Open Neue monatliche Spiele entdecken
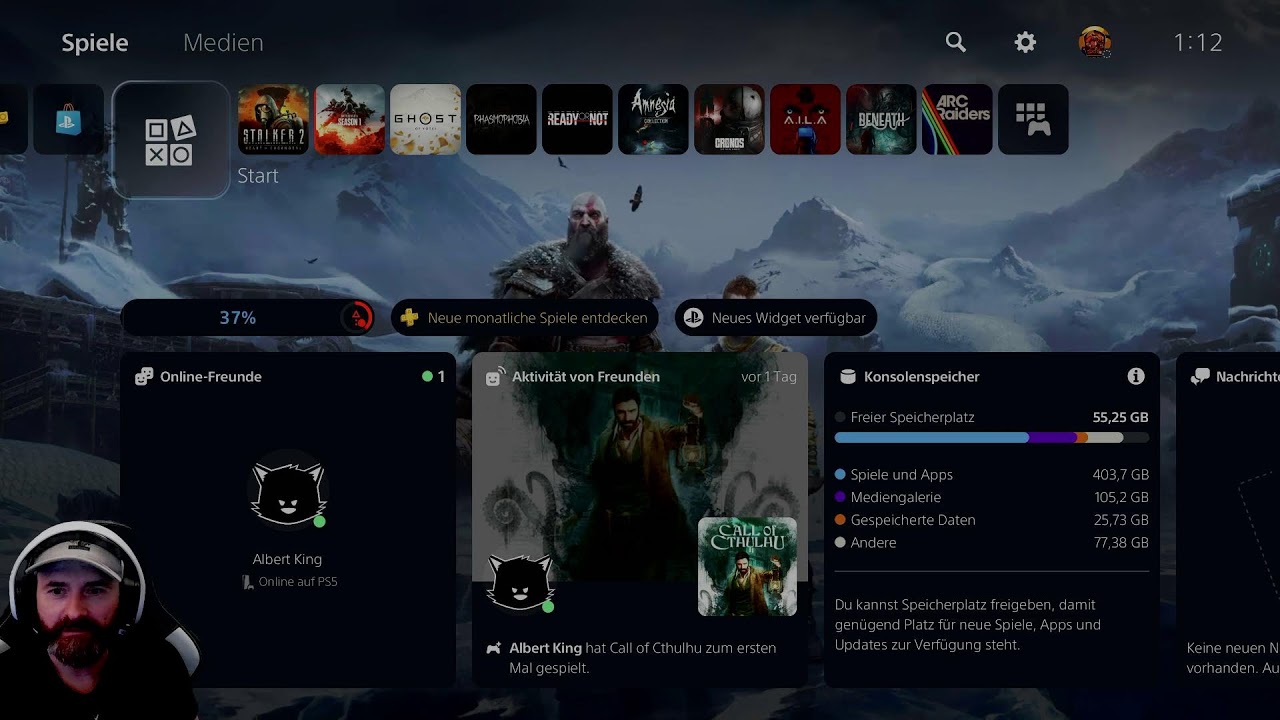 pos(525,318)
